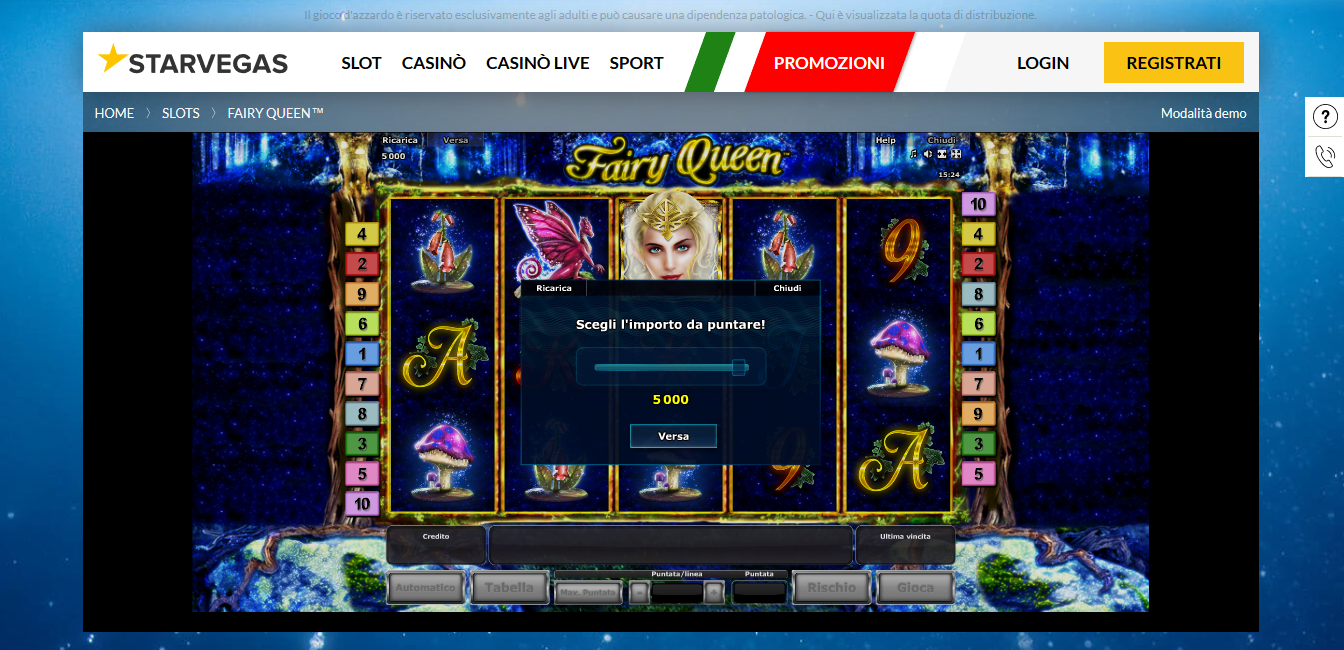
Task: Open the Promozioni tab
Action: pos(829,63)
